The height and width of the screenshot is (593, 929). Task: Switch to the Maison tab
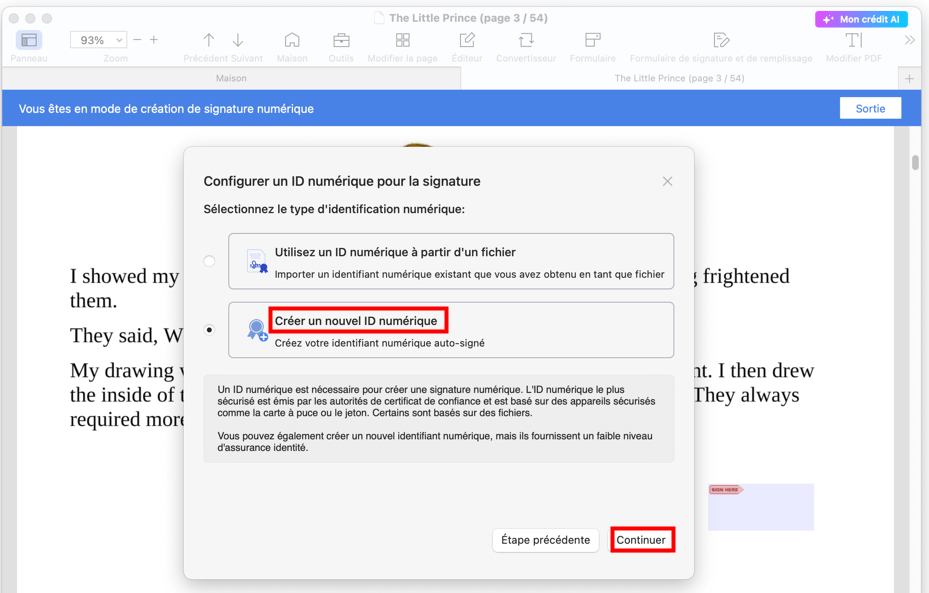point(233,77)
